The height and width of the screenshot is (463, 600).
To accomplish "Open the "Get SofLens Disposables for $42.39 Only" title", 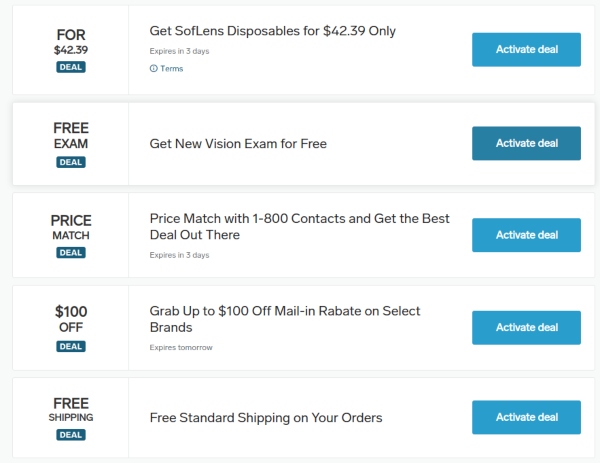I will click(x=272, y=31).
